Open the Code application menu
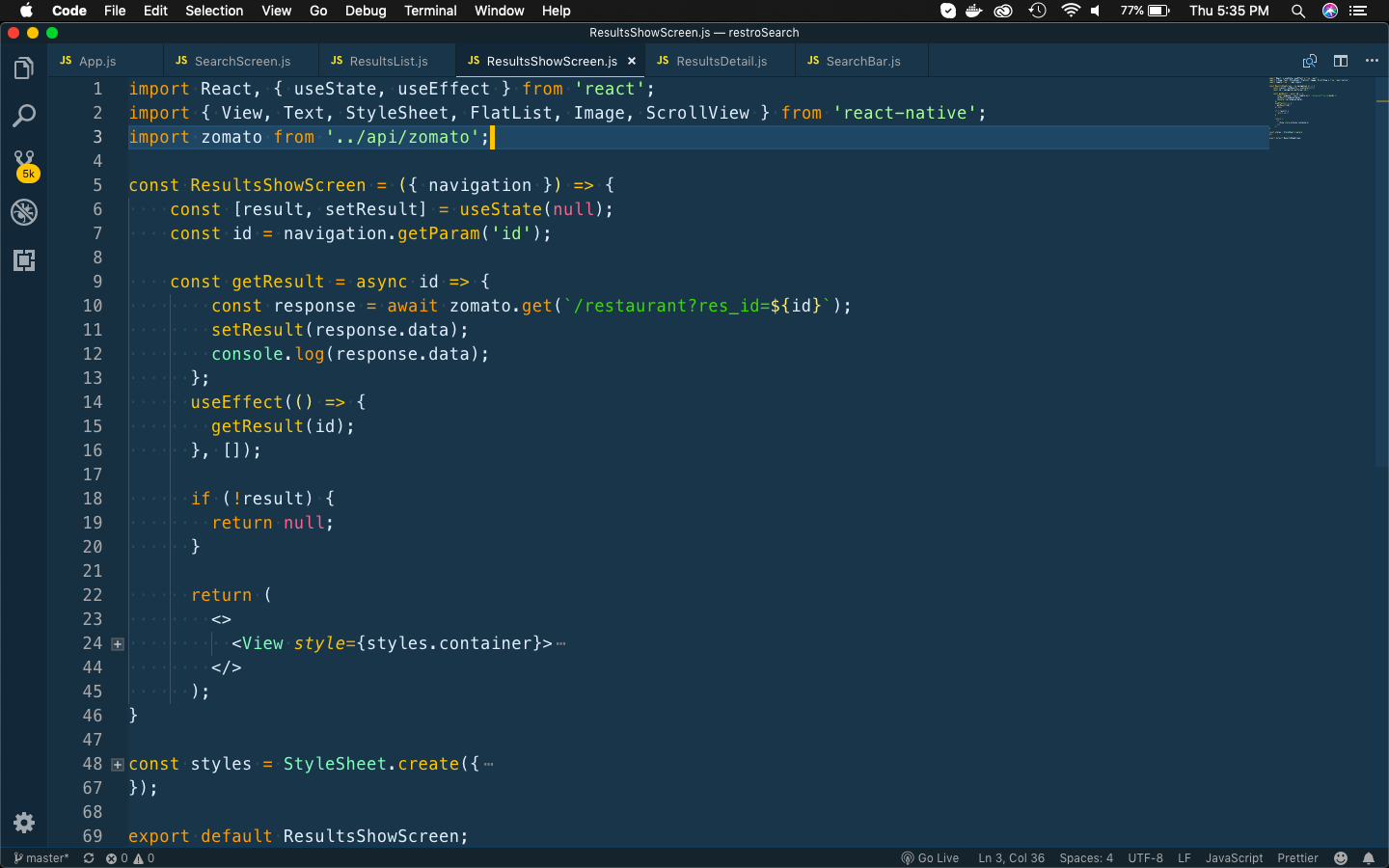 point(69,11)
